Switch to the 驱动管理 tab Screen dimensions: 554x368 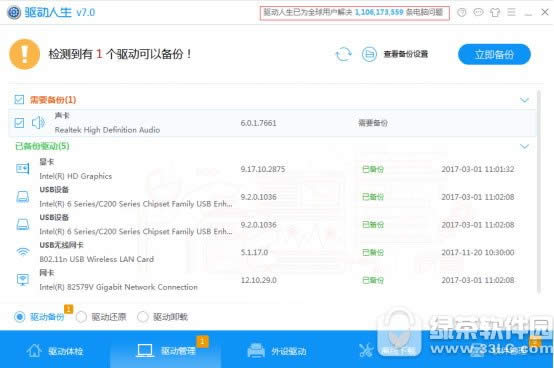click(x=166, y=350)
